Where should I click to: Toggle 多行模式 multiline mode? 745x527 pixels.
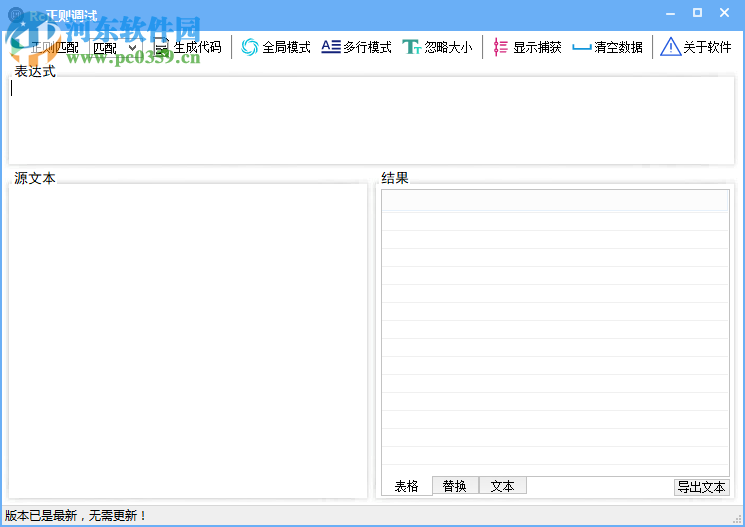pos(356,47)
